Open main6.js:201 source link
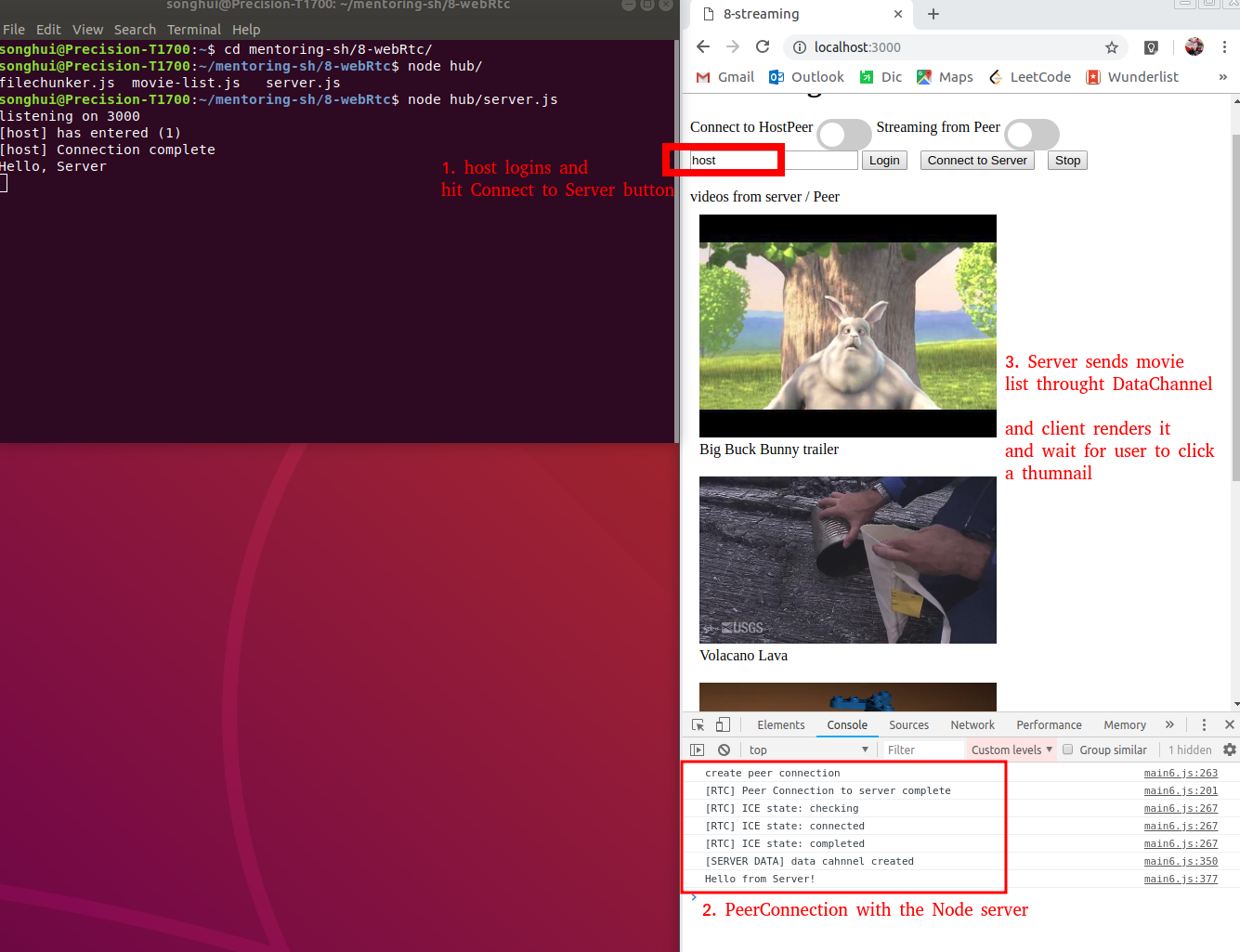Viewport: 1240px width, 952px height. pos(1181,790)
